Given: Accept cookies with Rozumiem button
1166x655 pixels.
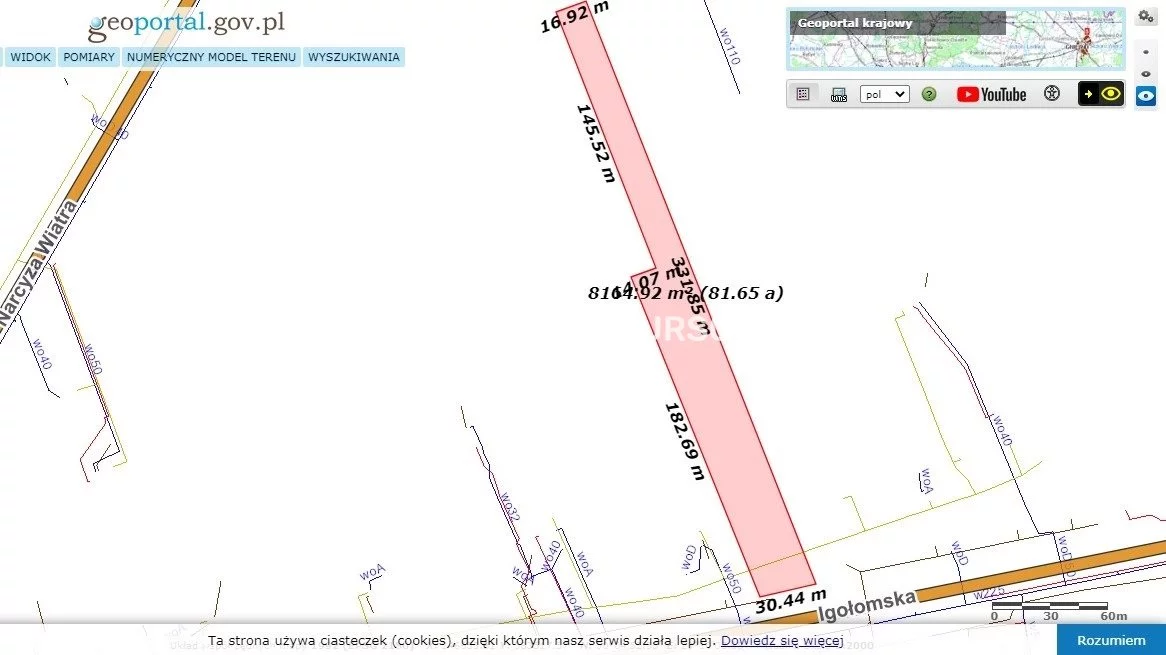Looking at the screenshot, I should 1111,640.
